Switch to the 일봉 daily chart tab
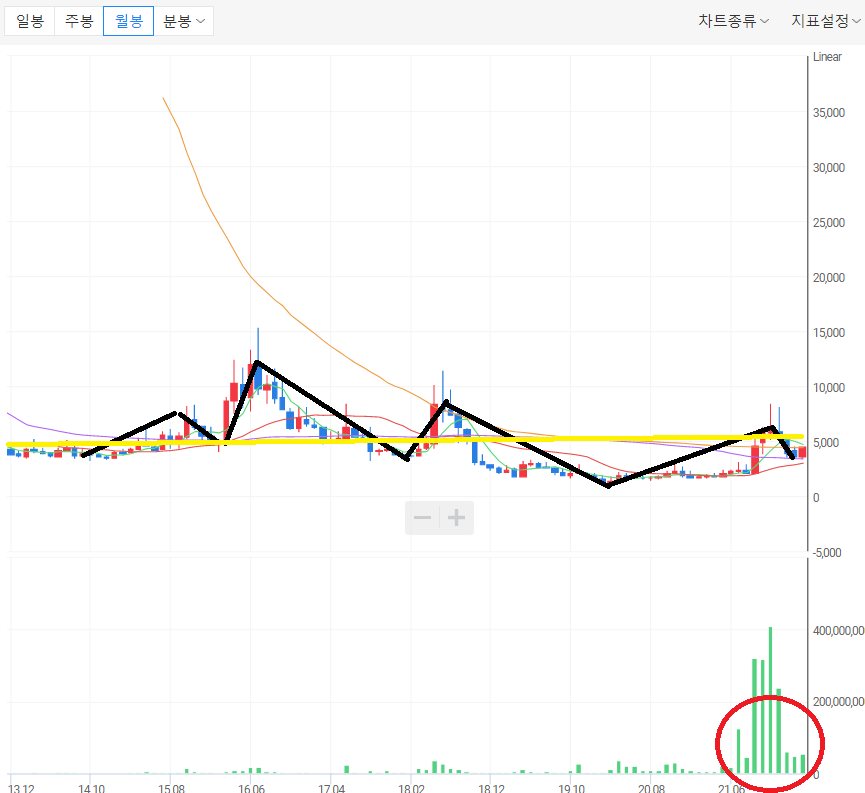The height and width of the screenshot is (793, 865). 30,21
